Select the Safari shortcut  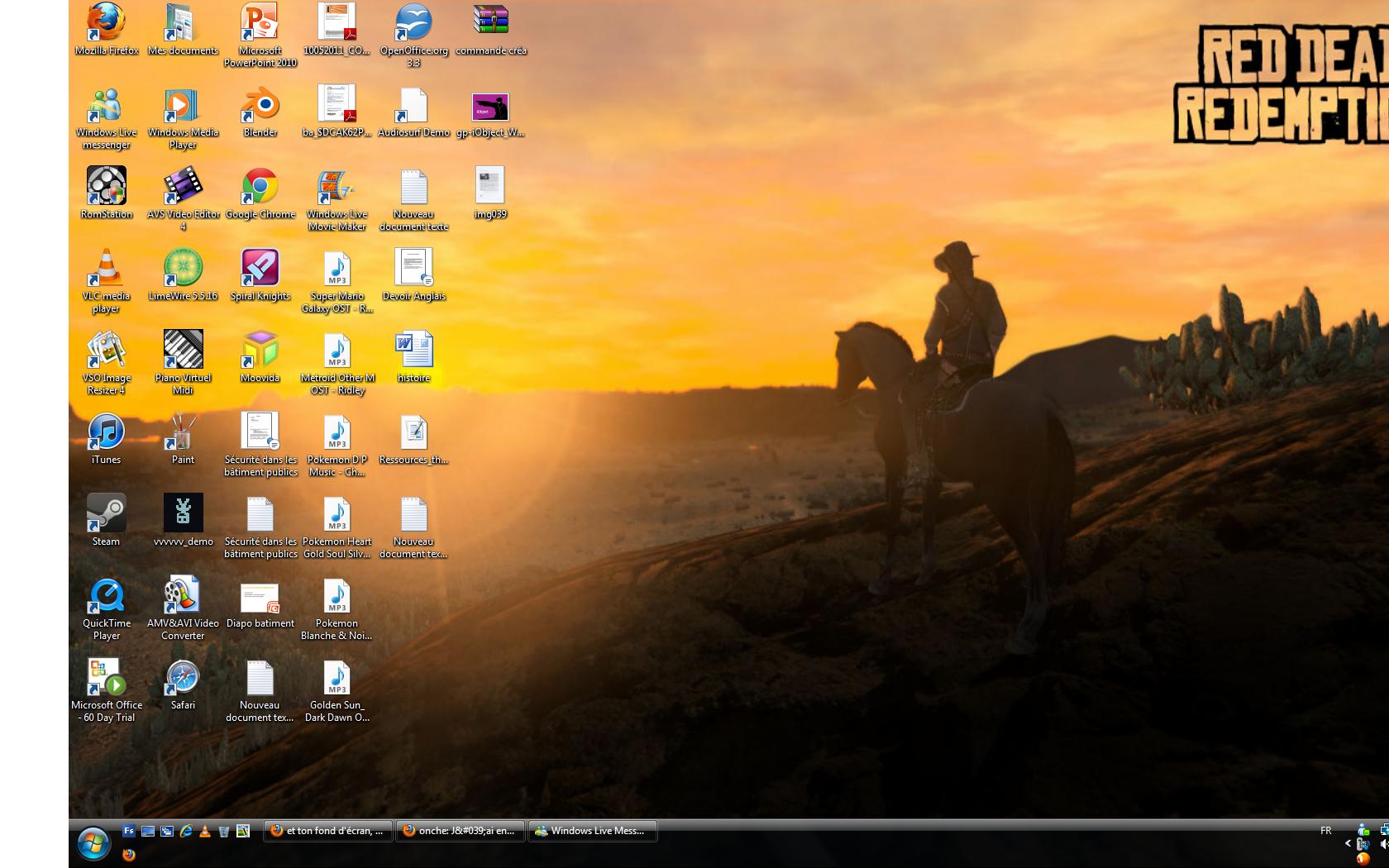point(183,684)
